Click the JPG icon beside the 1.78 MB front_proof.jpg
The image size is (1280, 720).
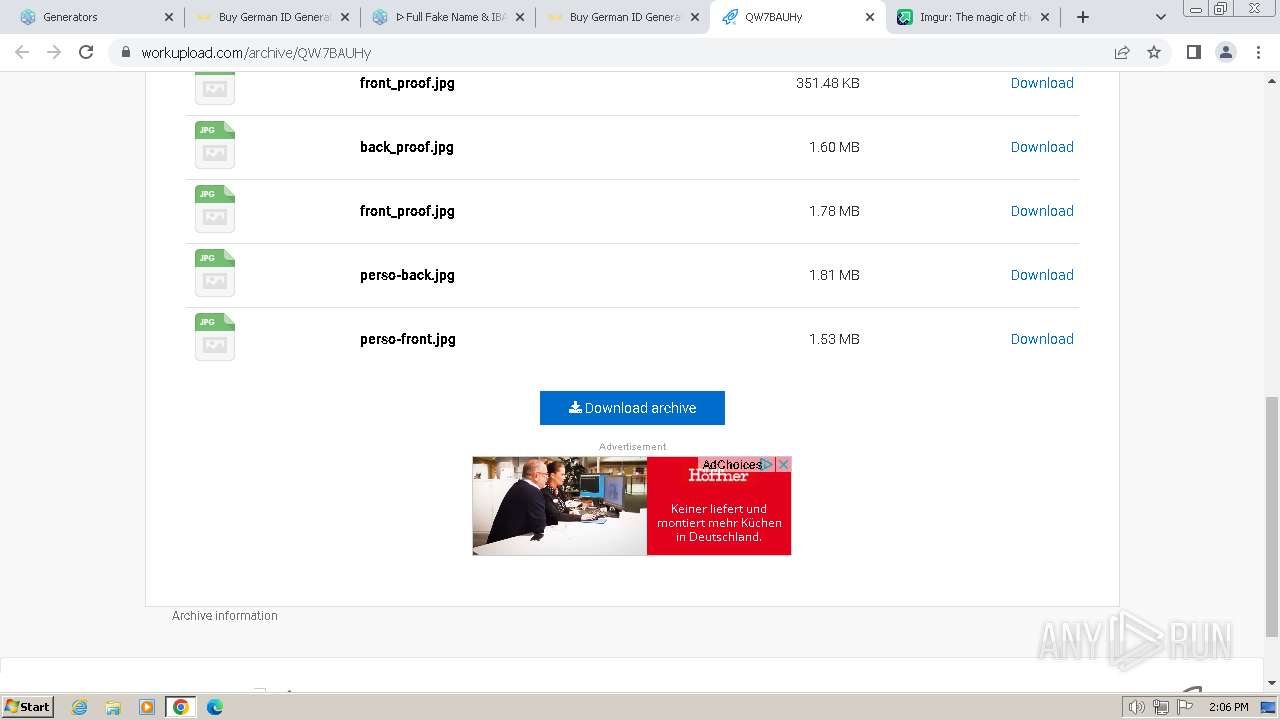[215, 209]
